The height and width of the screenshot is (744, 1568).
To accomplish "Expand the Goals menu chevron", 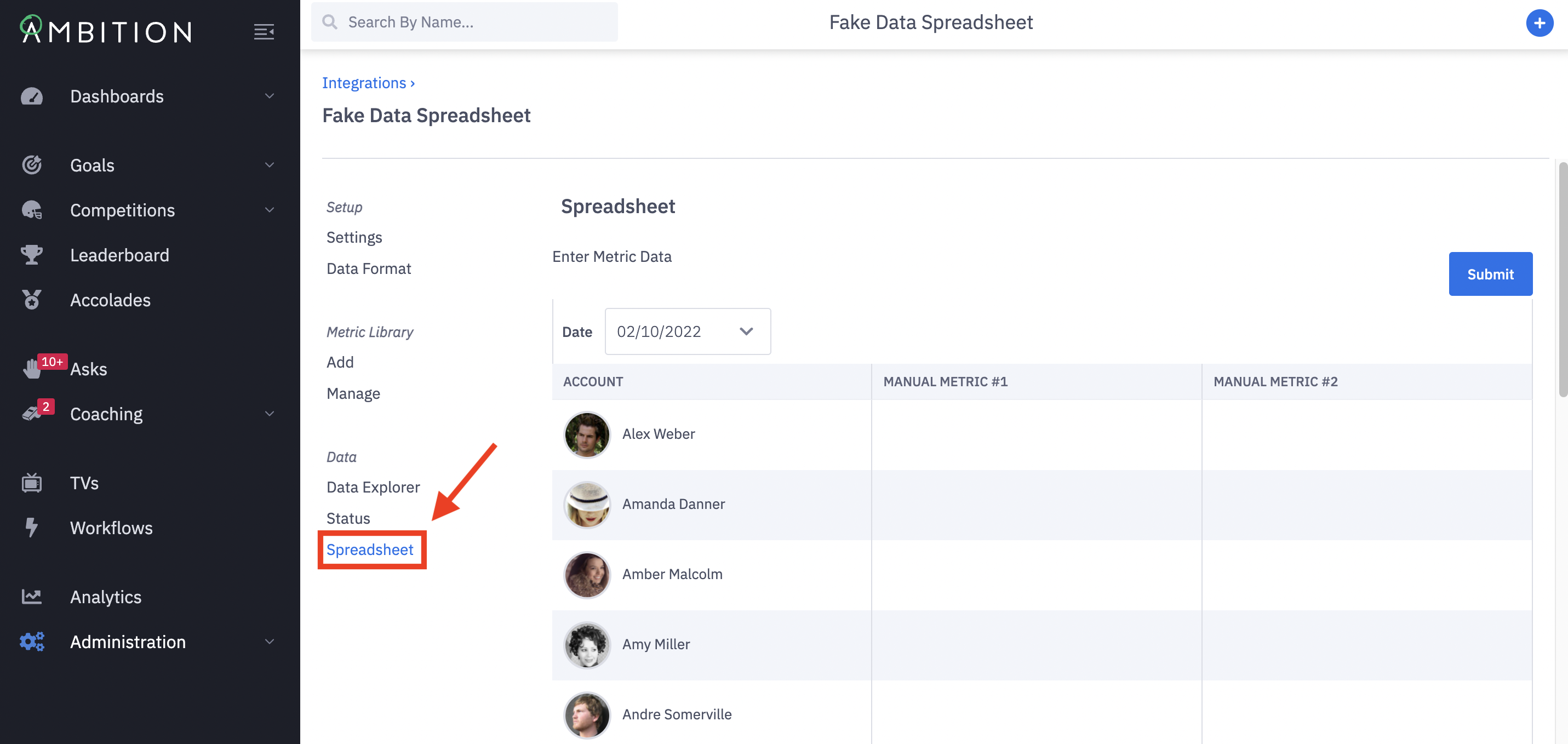I will (269, 165).
